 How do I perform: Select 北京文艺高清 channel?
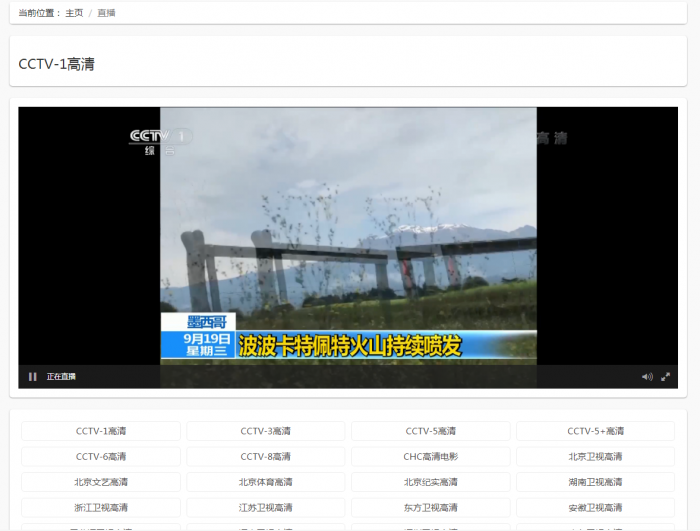(x=101, y=482)
